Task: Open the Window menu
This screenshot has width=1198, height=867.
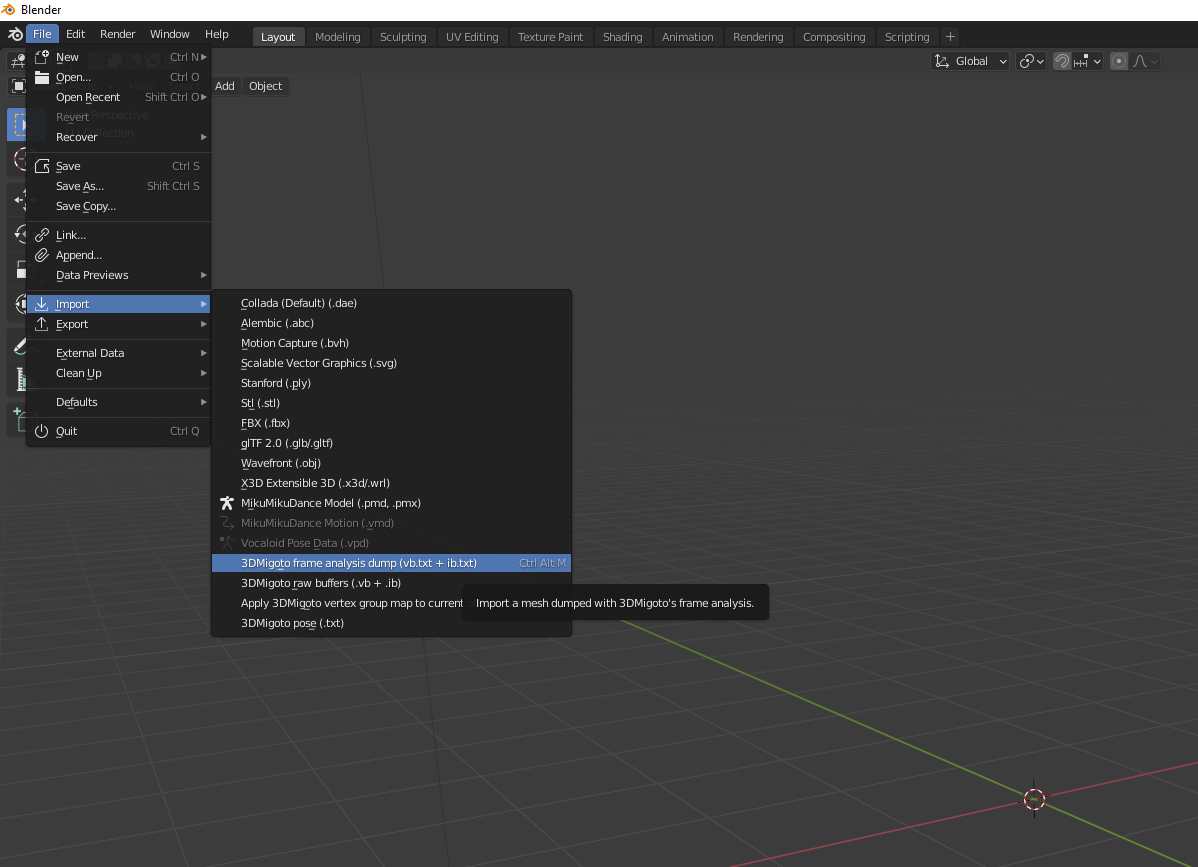Action: (x=170, y=34)
